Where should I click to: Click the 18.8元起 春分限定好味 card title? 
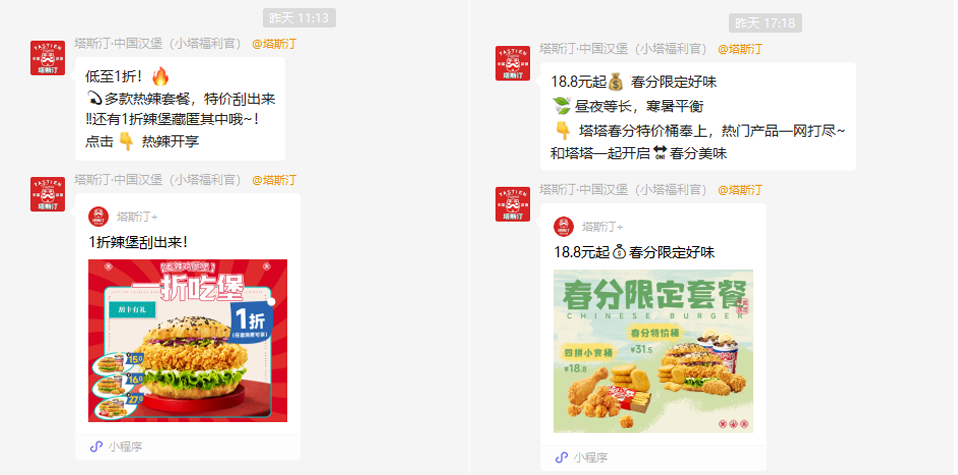[x=634, y=252]
